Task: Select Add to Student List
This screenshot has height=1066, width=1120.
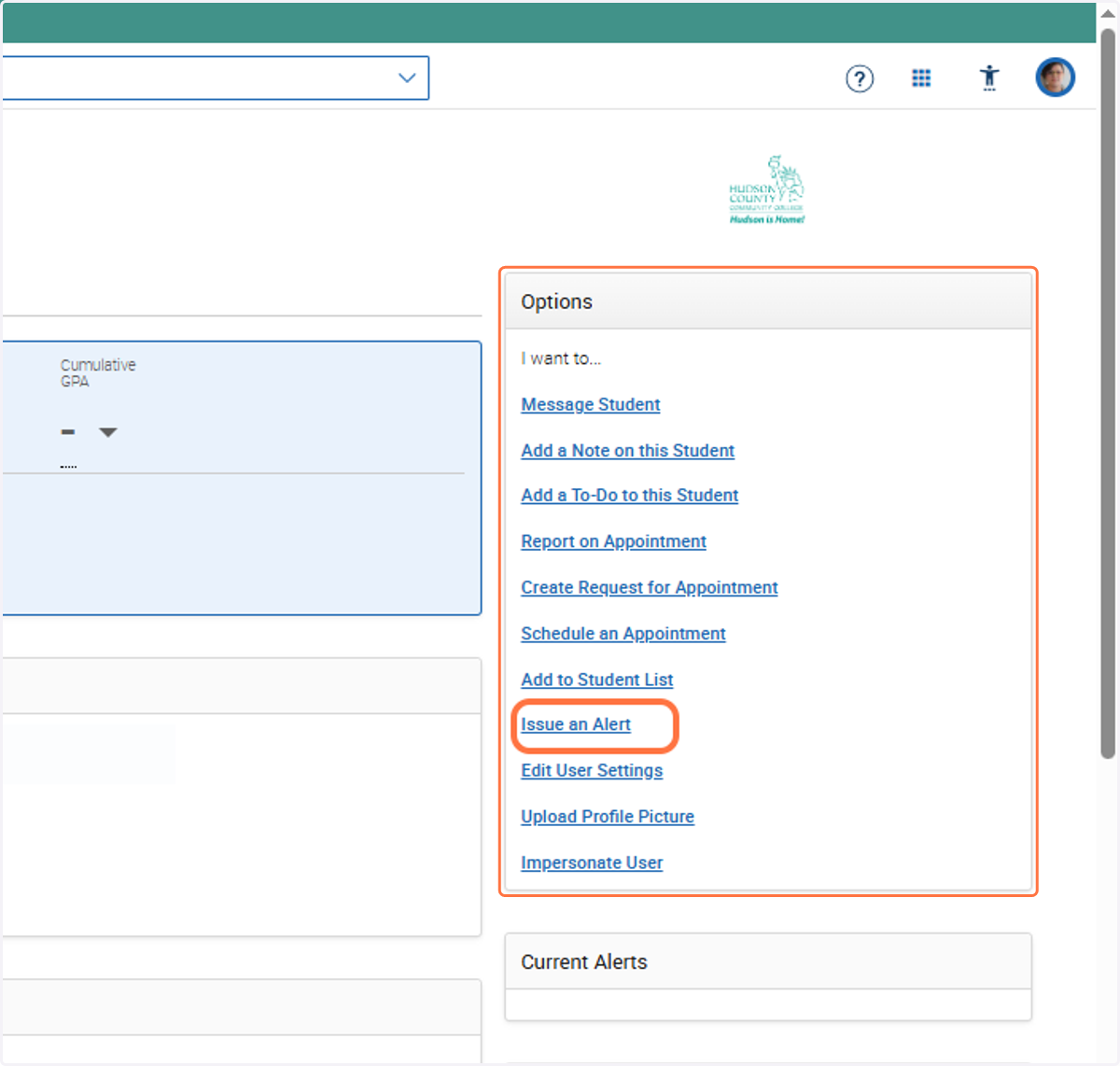Action: [x=597, y=680]
